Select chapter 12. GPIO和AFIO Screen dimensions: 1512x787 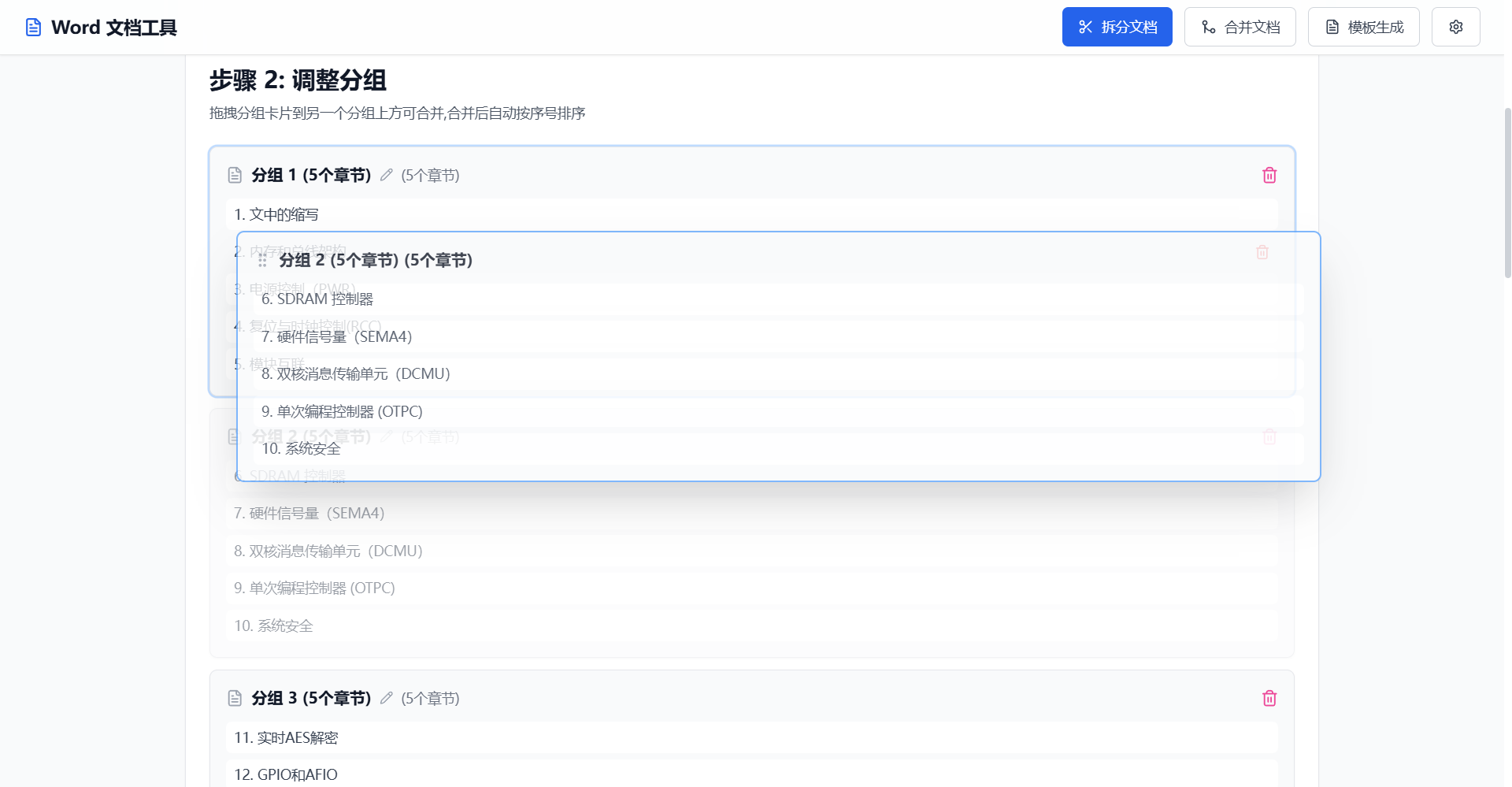coord(751,774)
